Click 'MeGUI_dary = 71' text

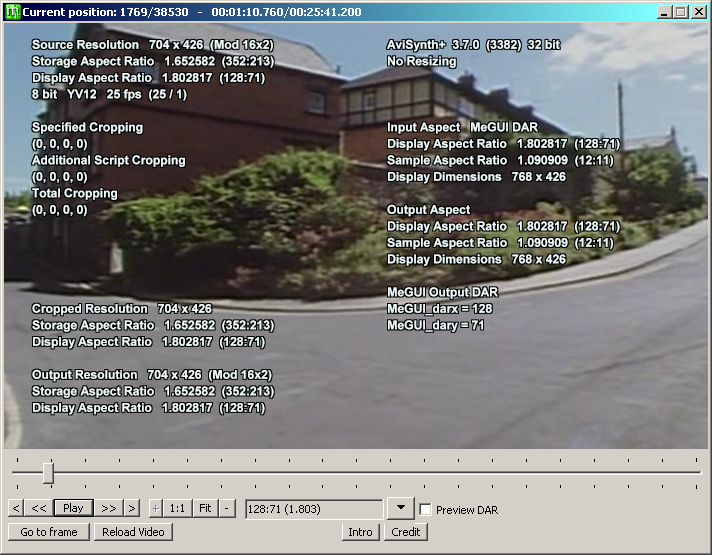point(435,325)
